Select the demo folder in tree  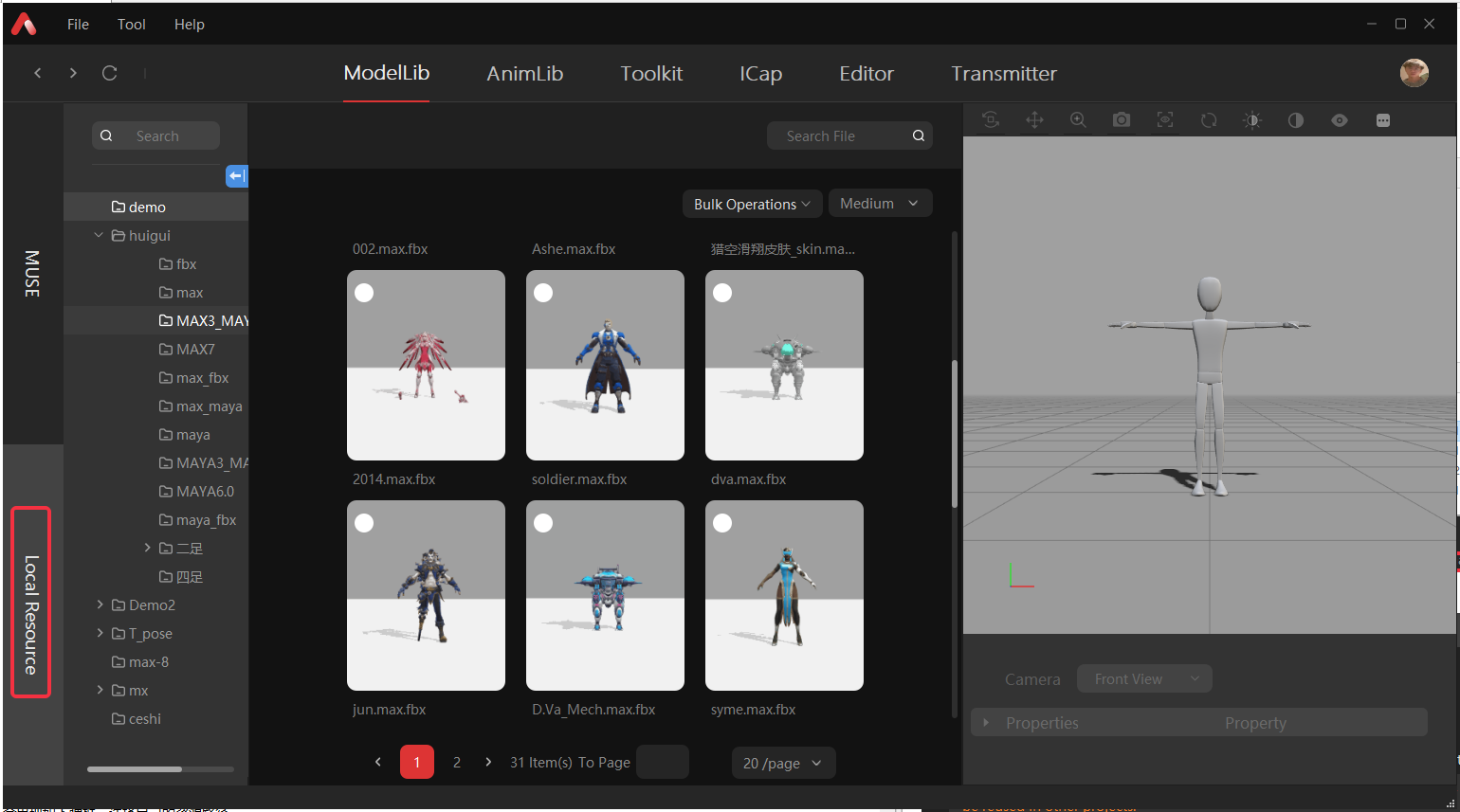pos(155,207)
